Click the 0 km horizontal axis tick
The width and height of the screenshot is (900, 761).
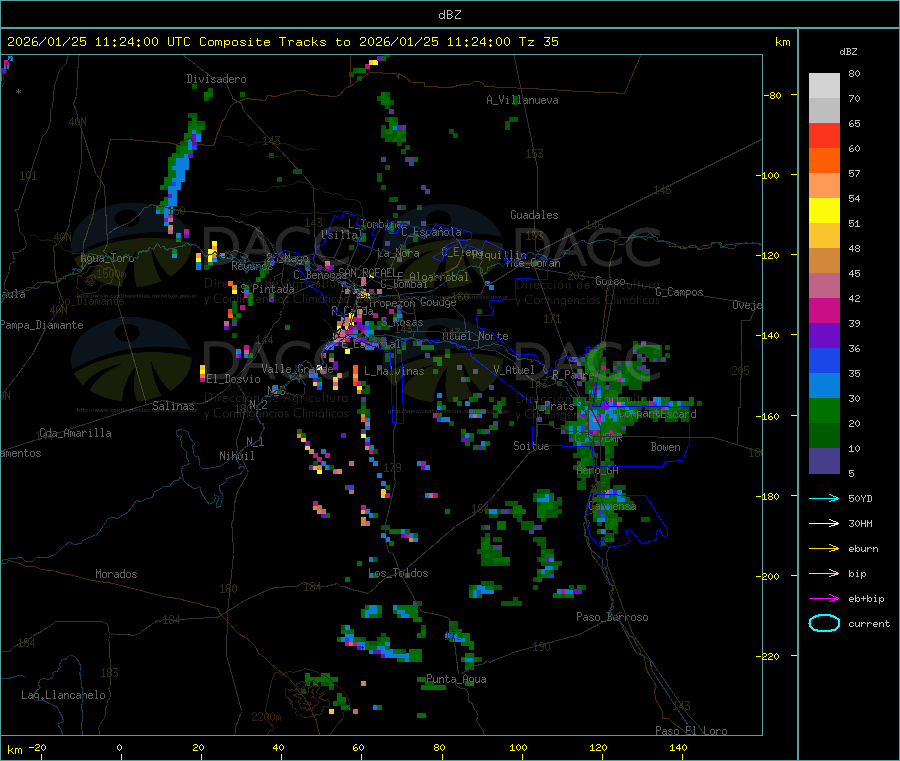click(x=119, y=748)
